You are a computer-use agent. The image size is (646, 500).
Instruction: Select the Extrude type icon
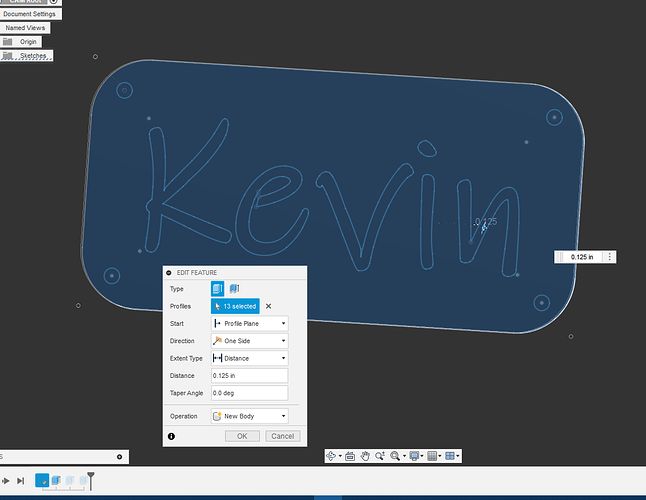(218, 289)
